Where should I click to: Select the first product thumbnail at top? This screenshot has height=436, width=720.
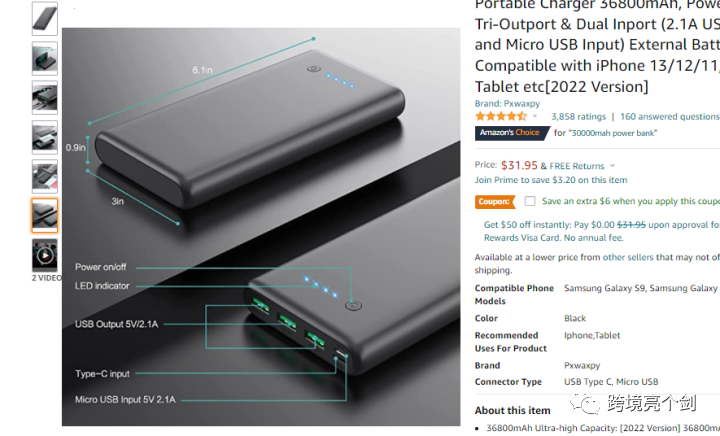coord(45,18)
